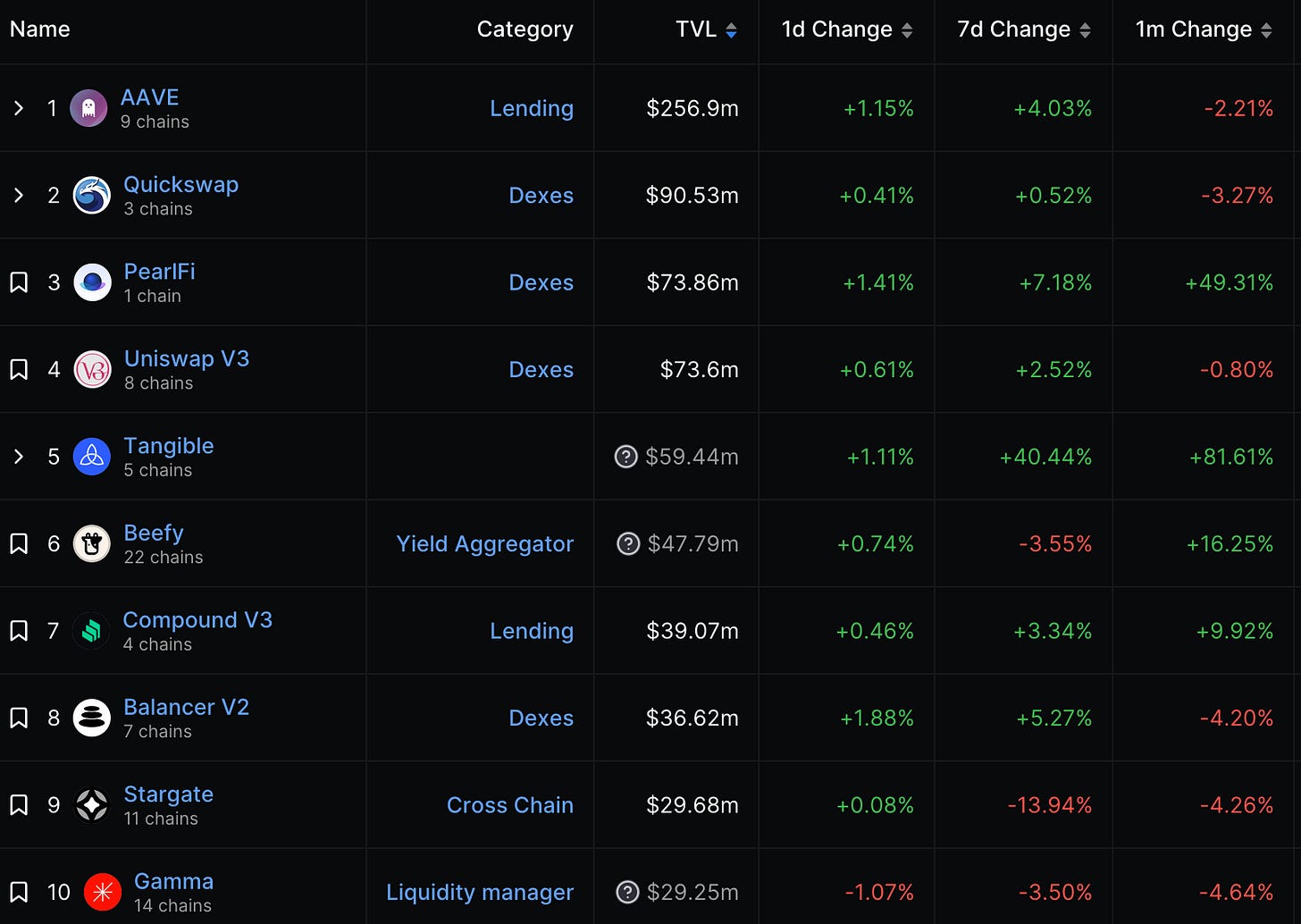Select the -1.07% daily change

click(x=879, y=892)
